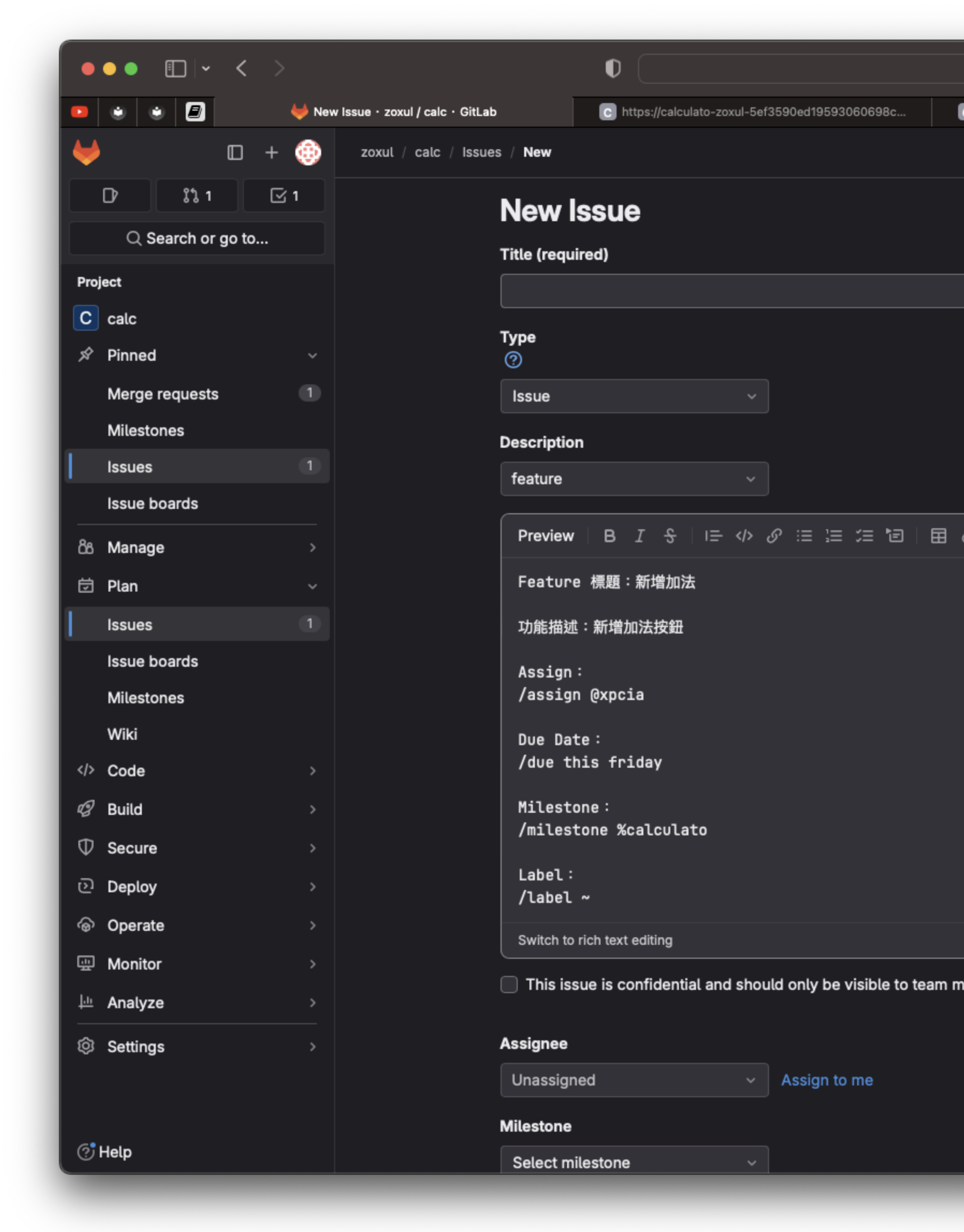Click the Bold formatting icon
This screenshot has width=964, height=1232.
point(609,536)
